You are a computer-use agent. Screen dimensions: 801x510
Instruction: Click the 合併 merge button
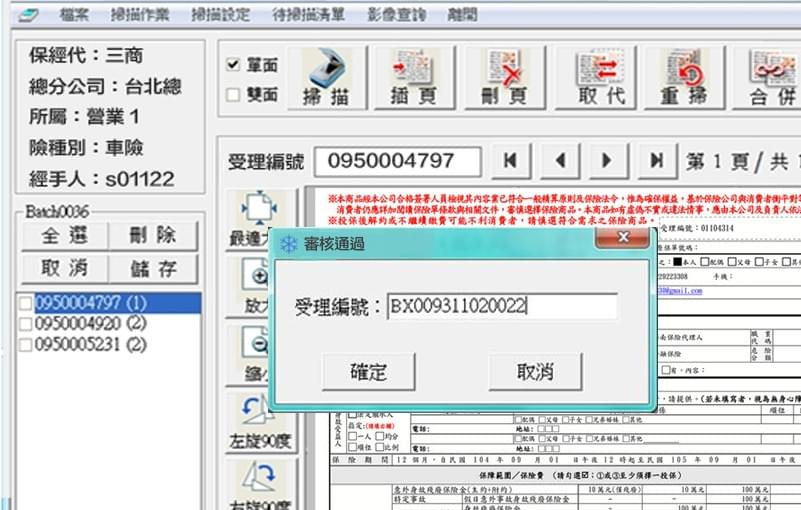[769, 78]
